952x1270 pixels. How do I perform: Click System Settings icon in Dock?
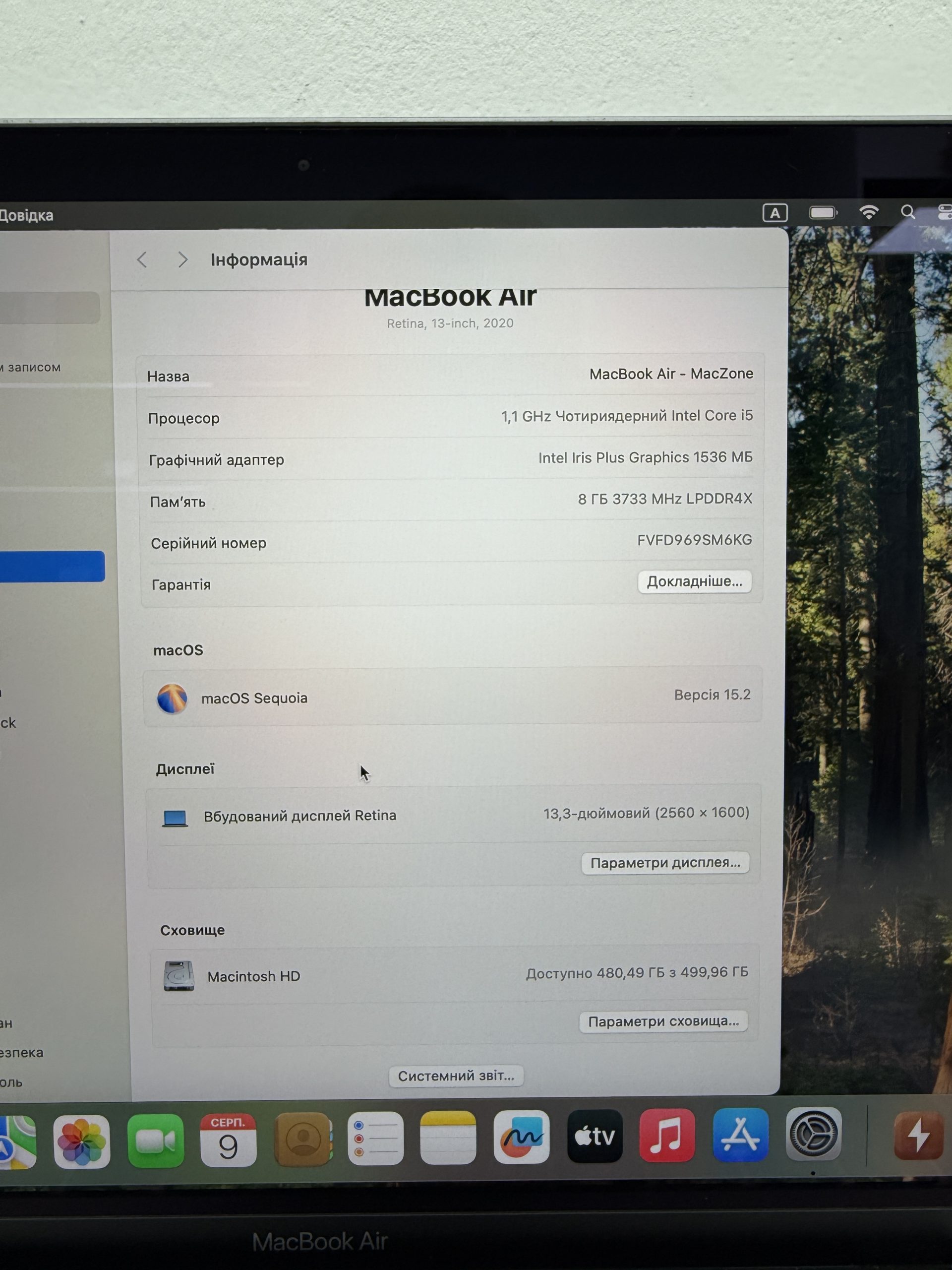813,1134
